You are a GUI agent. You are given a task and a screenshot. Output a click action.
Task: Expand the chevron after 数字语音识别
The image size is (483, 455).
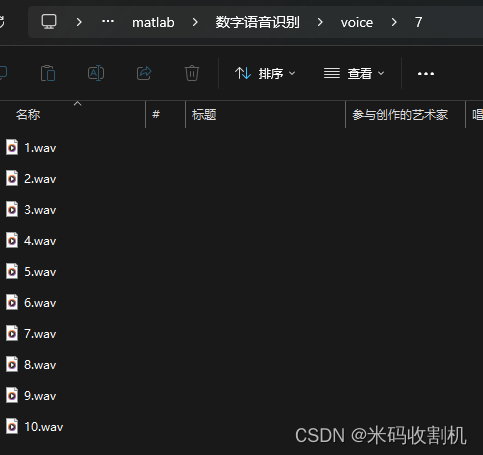tap(320, 22)
